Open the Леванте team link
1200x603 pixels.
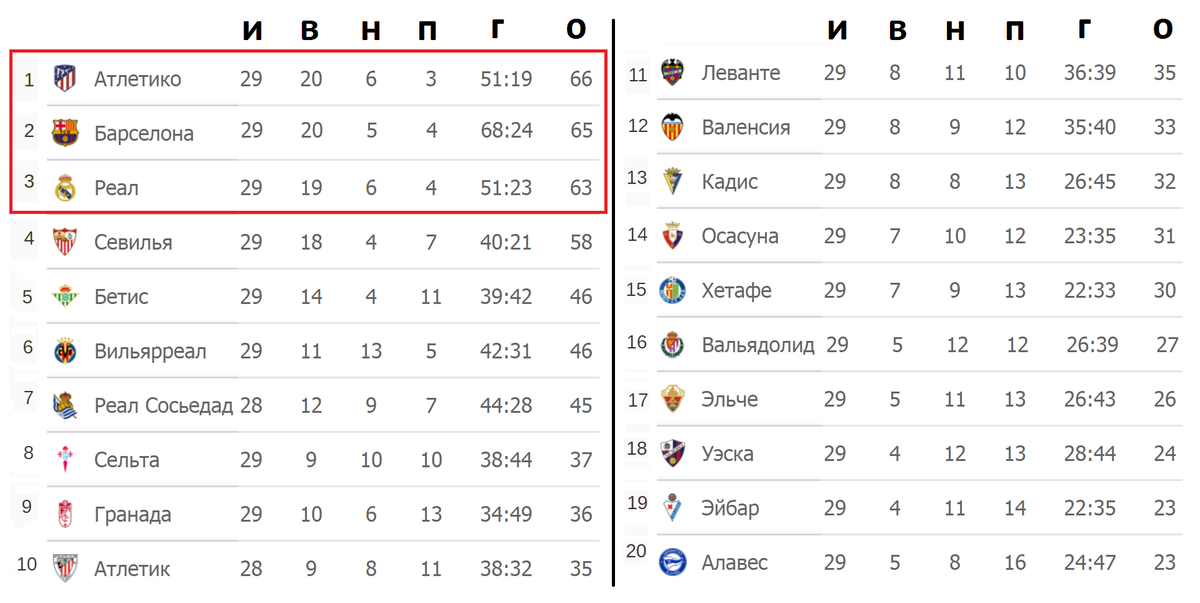(x=741, y=72)
